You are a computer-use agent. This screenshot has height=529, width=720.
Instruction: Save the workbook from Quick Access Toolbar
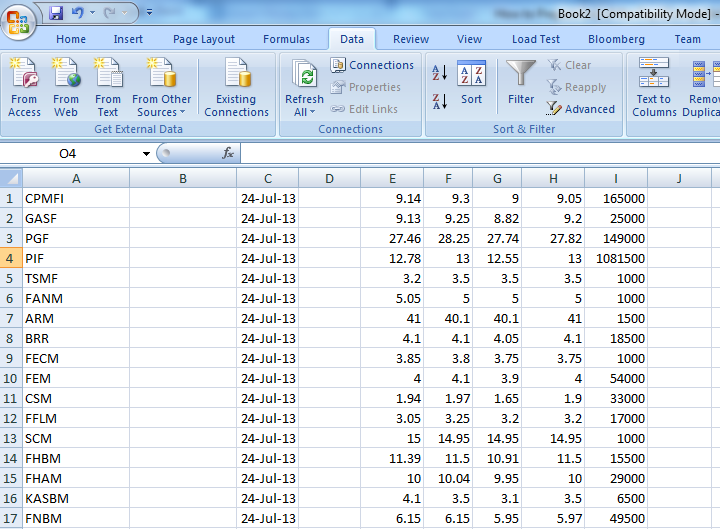(x=56, y=13)
